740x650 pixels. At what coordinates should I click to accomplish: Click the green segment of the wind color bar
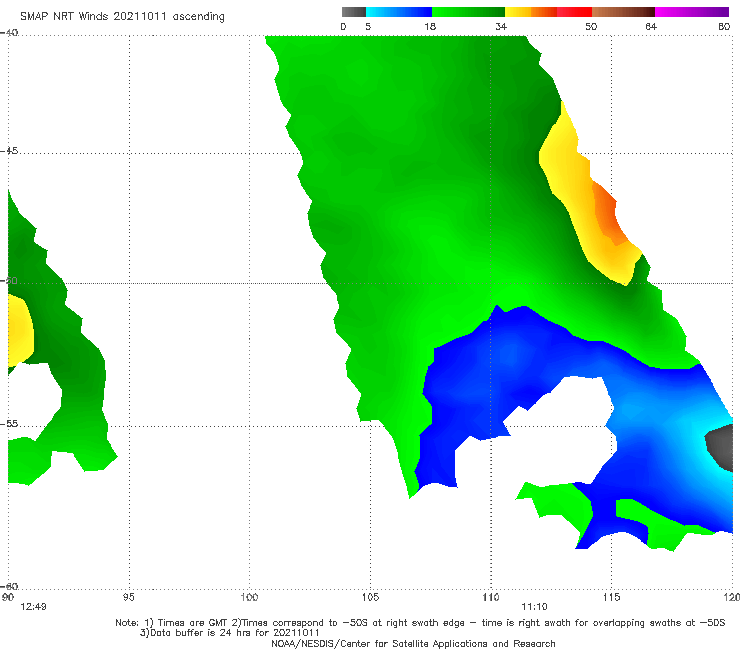click(468, 12)
